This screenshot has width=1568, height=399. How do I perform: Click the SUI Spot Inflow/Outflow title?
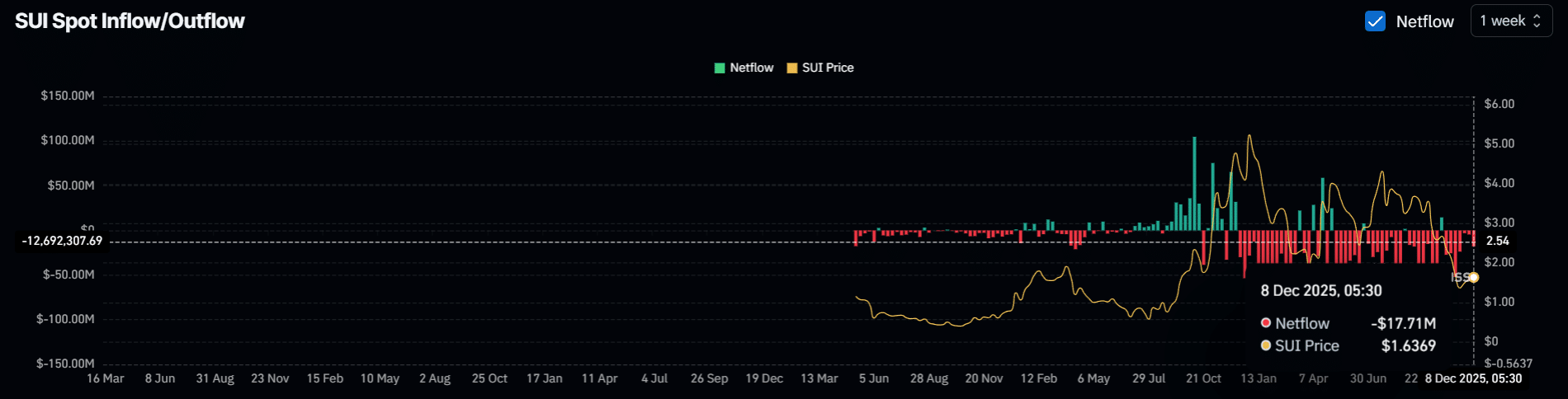tap(130, 21)
